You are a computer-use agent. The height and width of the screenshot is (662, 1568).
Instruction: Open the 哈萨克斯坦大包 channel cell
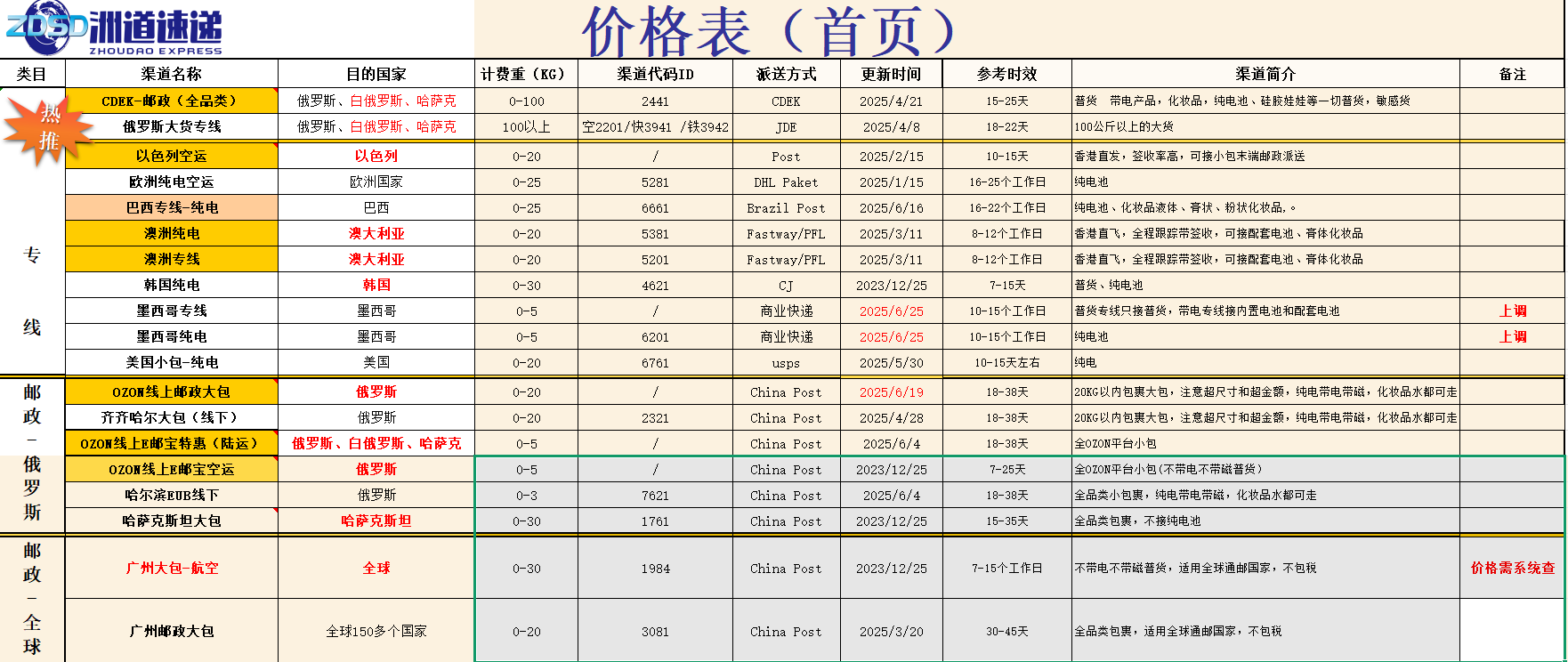click(x=172, y=521)
